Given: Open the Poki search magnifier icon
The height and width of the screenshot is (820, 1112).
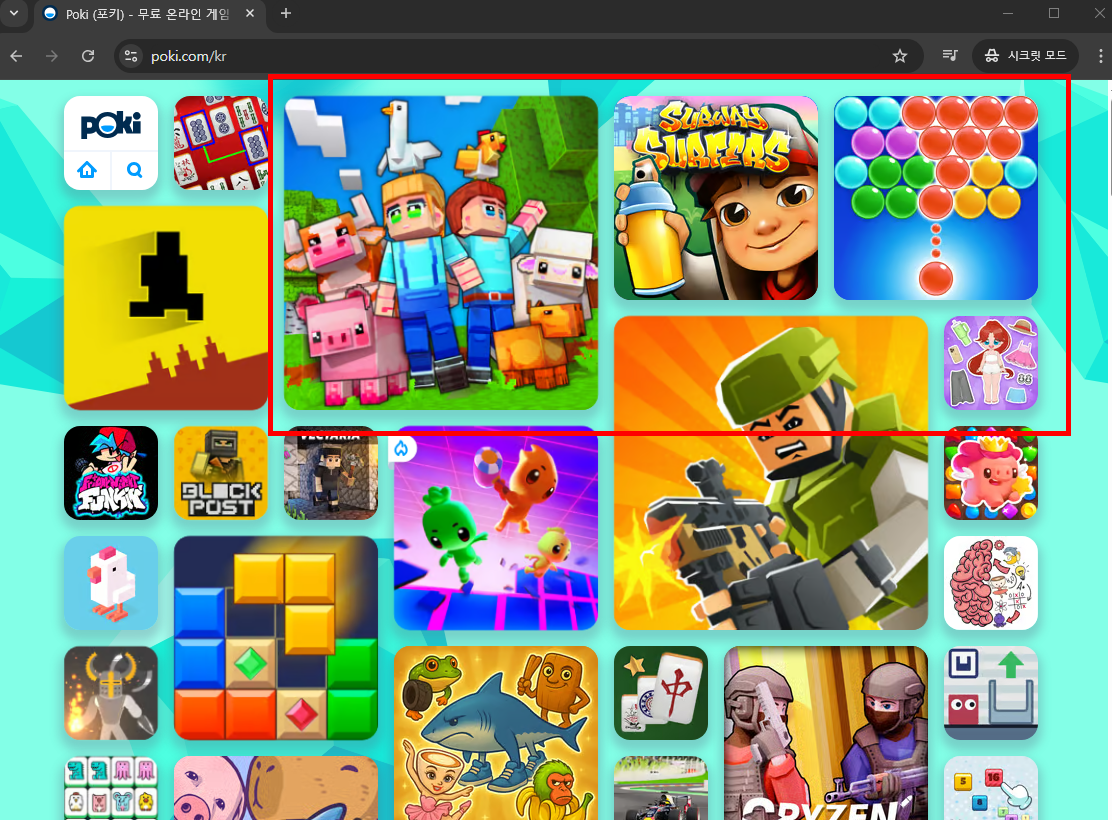Looking at the screenshot, I should (x=135, y=170).
